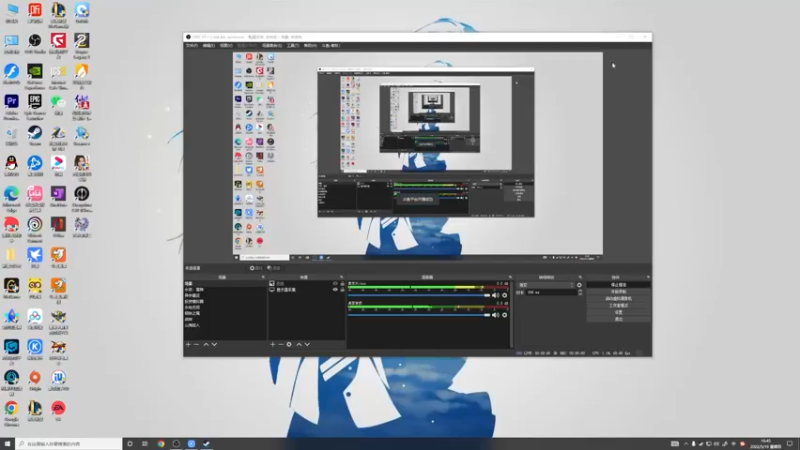Move source up in Sources panel
The width and height of the screenshot is (800, 450).
coord(299,344)
